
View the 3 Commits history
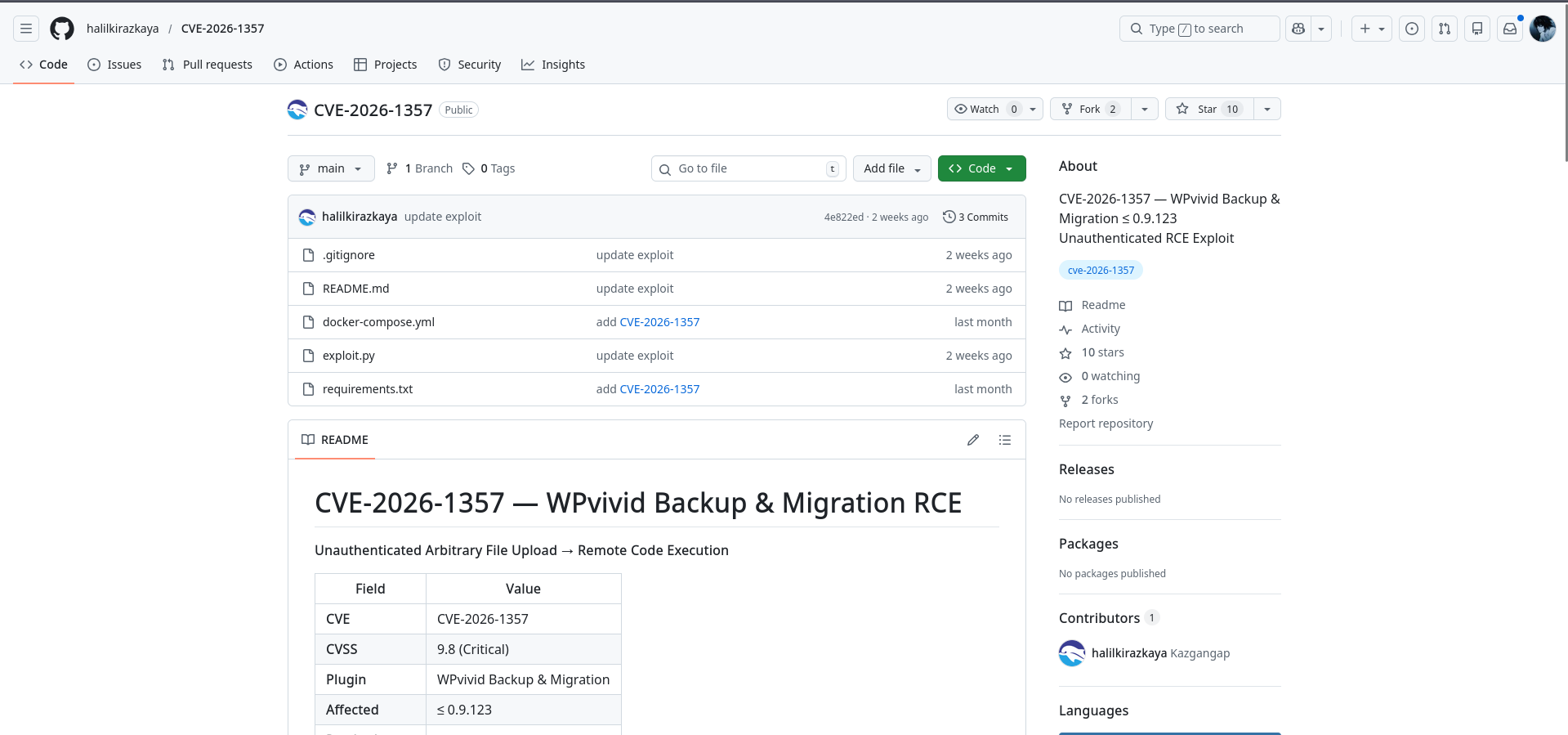976,217
